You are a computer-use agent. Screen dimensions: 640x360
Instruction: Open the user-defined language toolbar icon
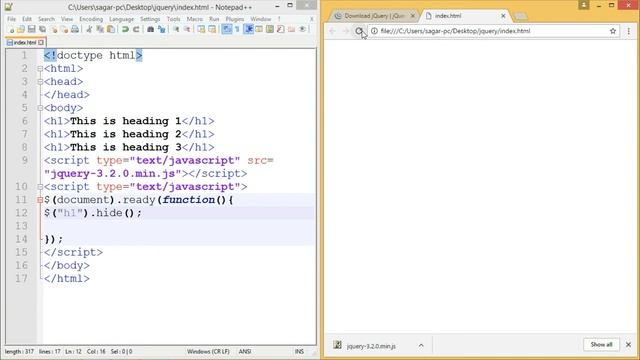click(259, 29)
